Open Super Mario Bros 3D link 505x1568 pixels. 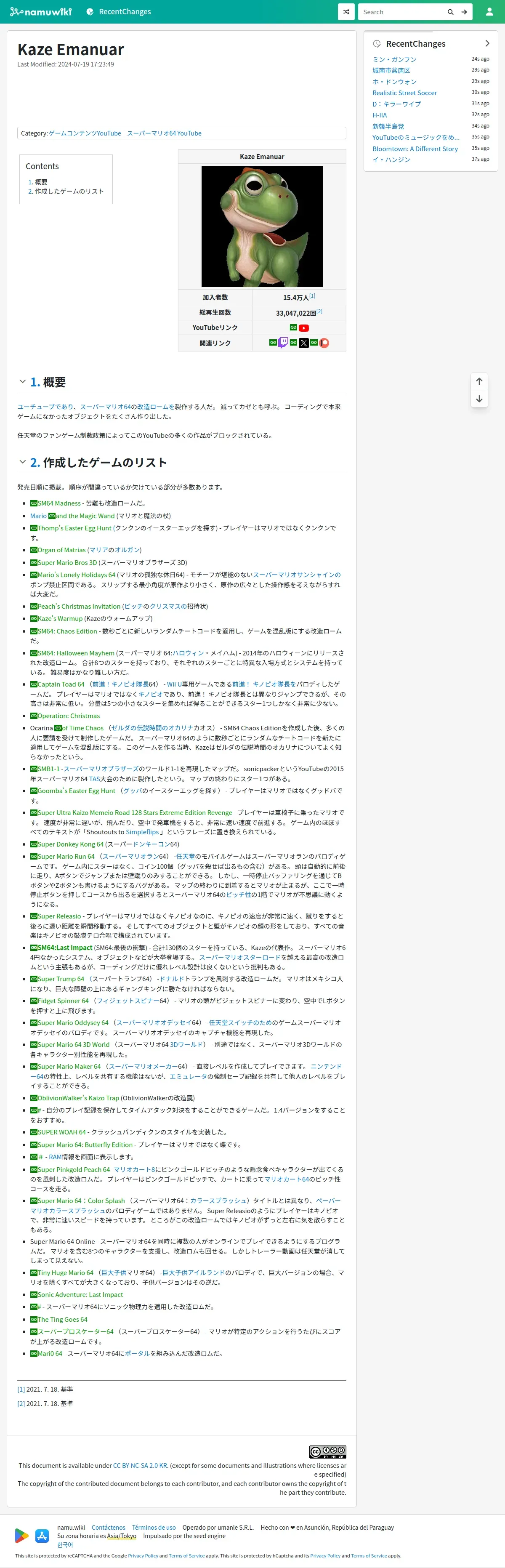click(x=63, y=563)
